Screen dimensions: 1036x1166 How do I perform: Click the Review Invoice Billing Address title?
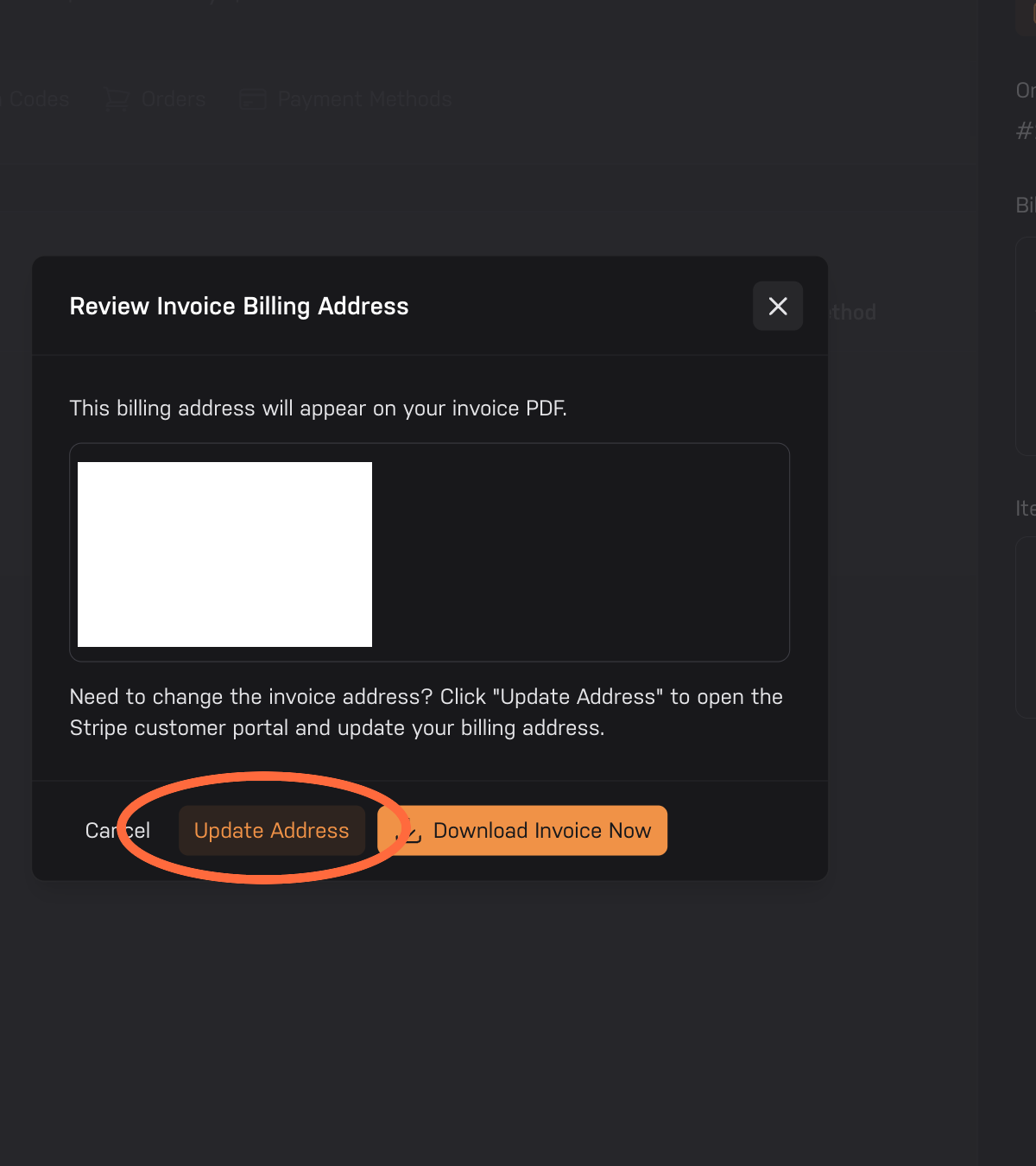pyautogui.click(x=239, y=306)
